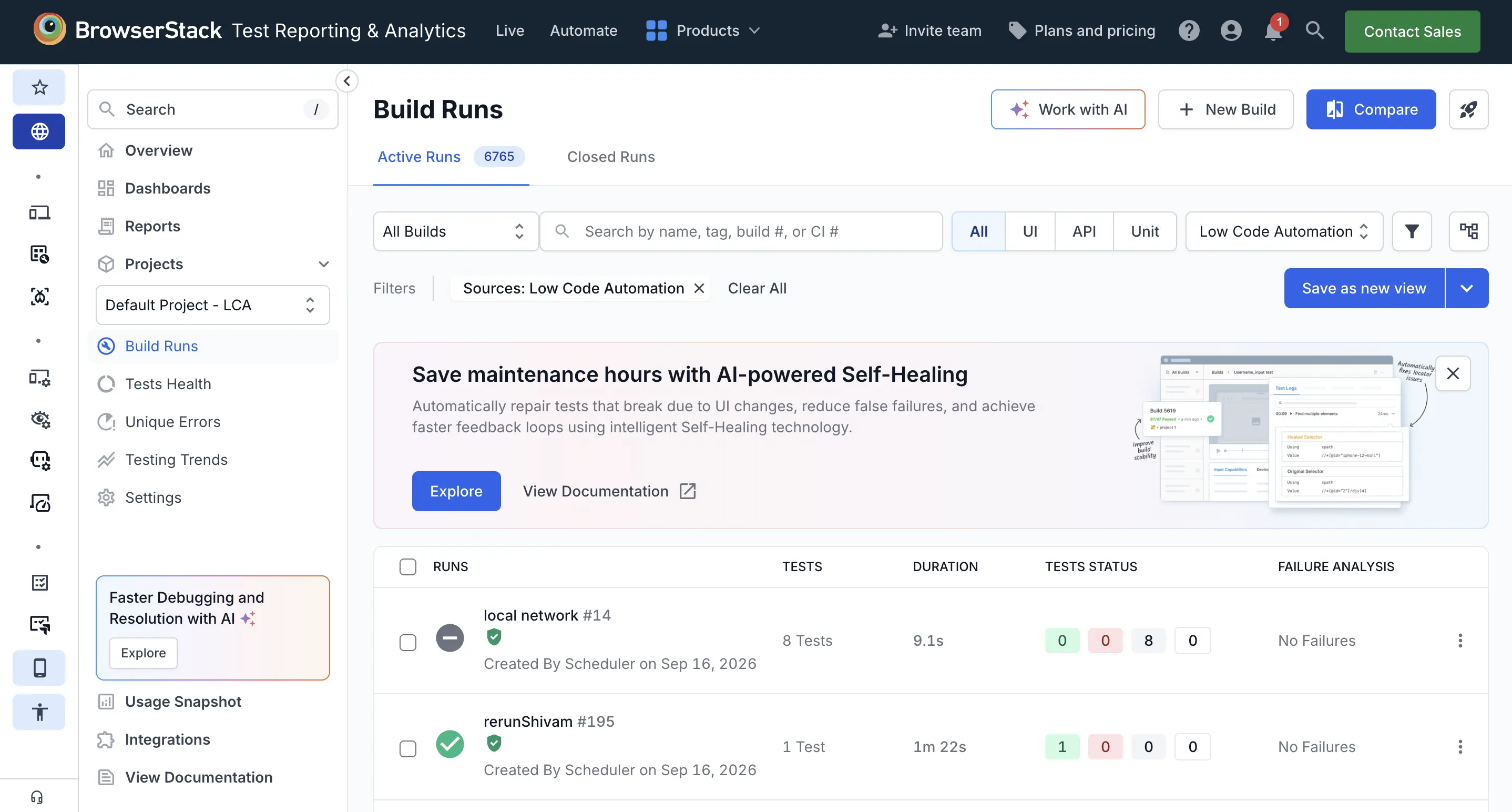Expand the Products menu
Viewport: 1512px width, 812px height.
702,31
